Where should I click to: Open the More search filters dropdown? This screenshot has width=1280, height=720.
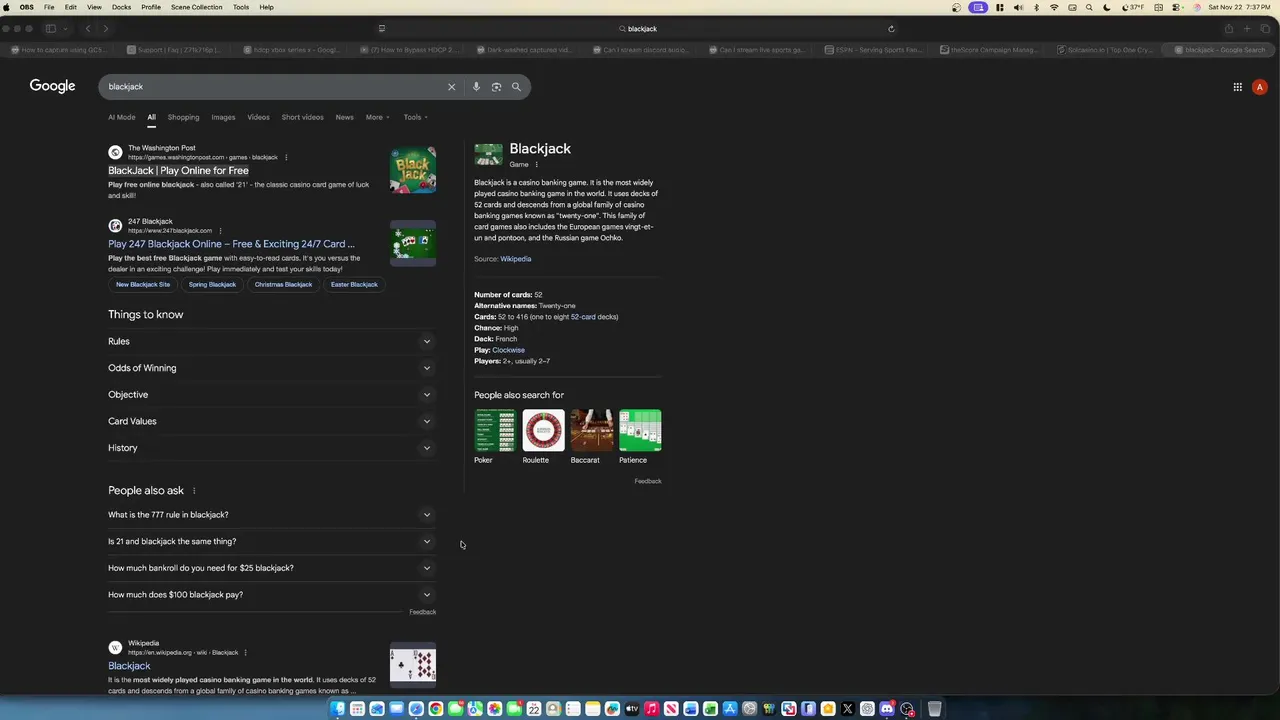(377, 117)
